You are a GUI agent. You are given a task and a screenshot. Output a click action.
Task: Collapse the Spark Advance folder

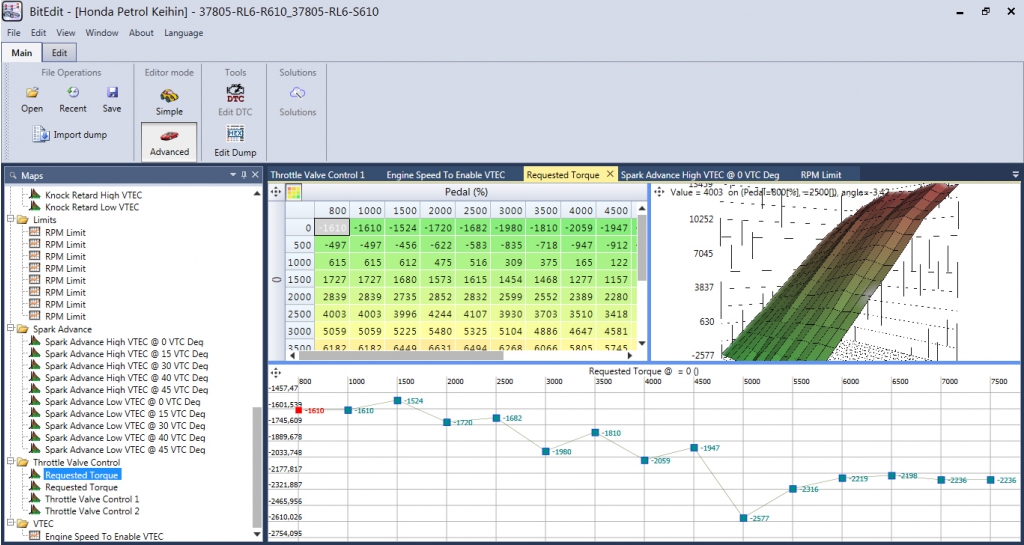tap(10, 329)
